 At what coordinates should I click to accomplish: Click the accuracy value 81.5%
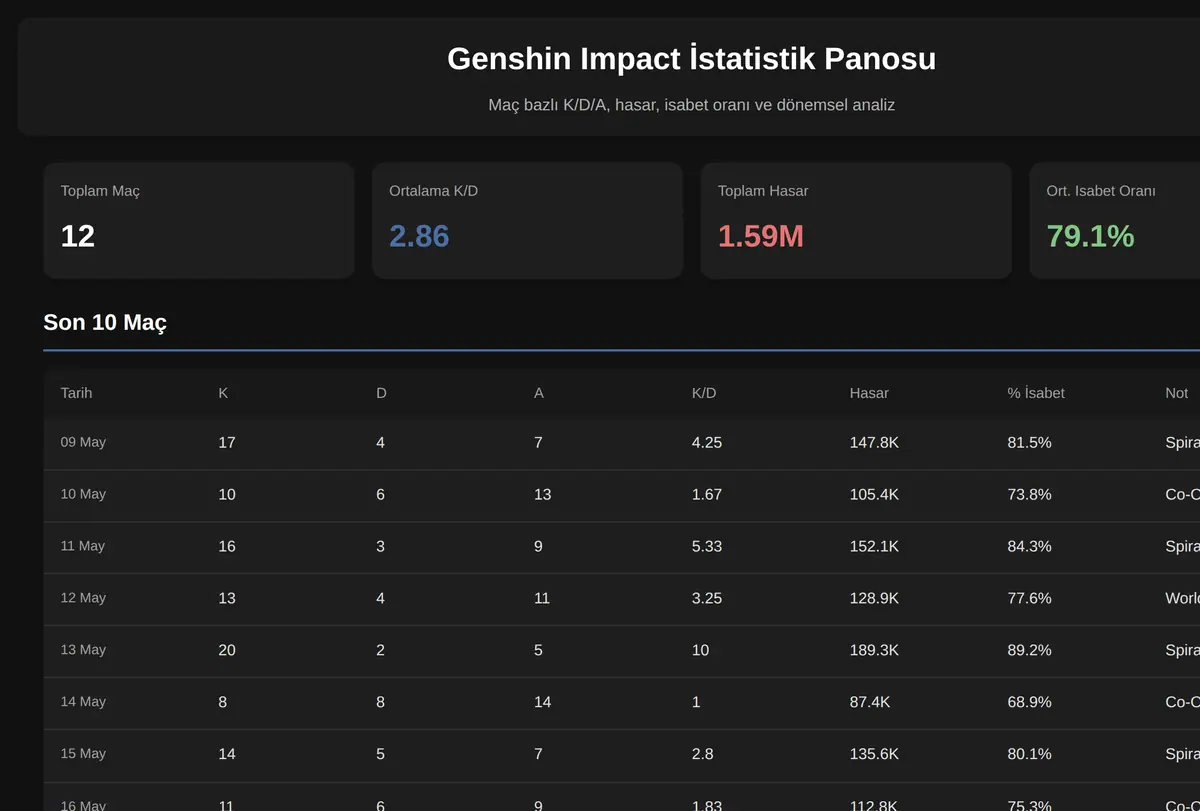(x=1030, y=442)
